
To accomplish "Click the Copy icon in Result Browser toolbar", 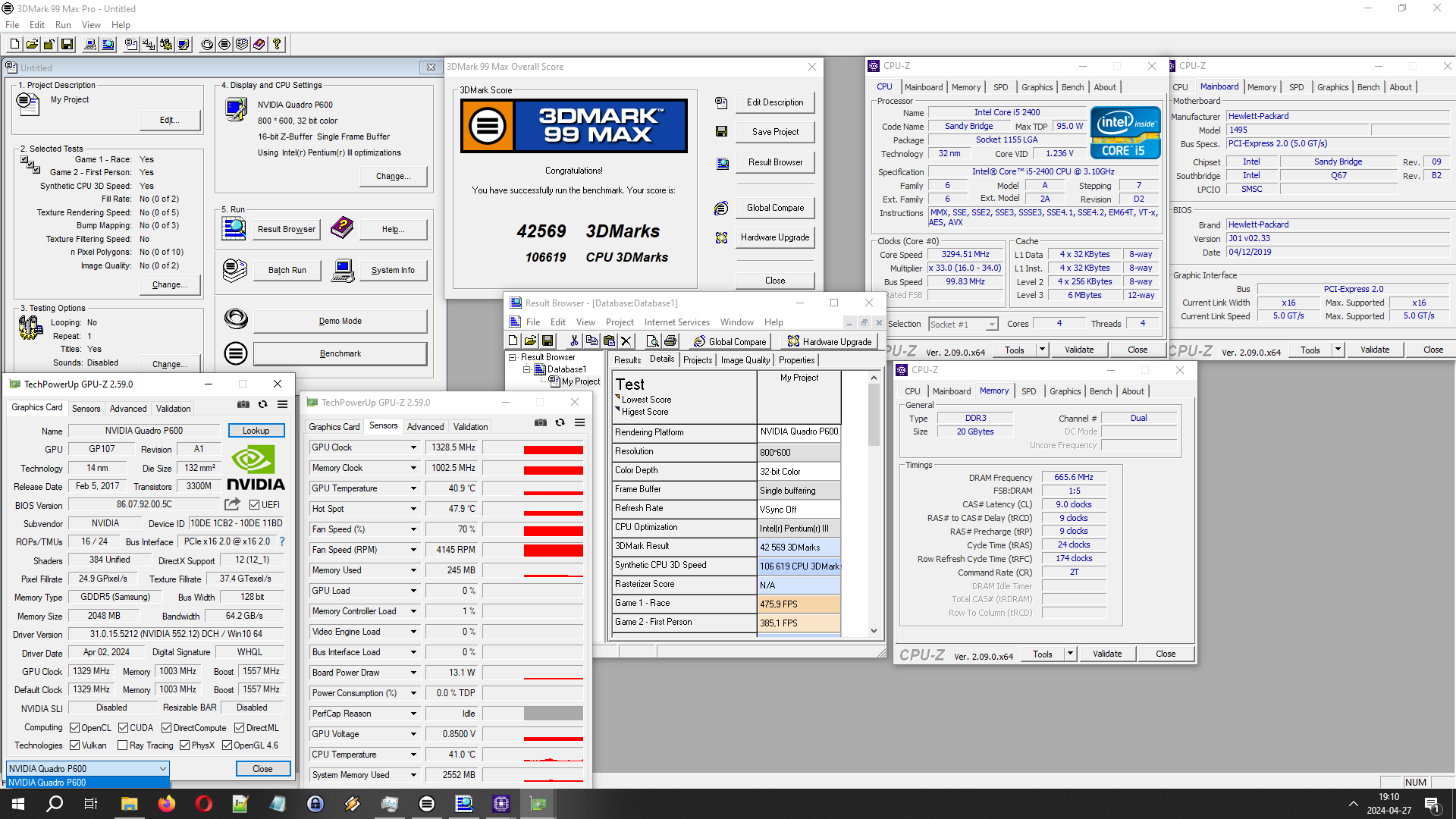I will click(x=591, y=341).
